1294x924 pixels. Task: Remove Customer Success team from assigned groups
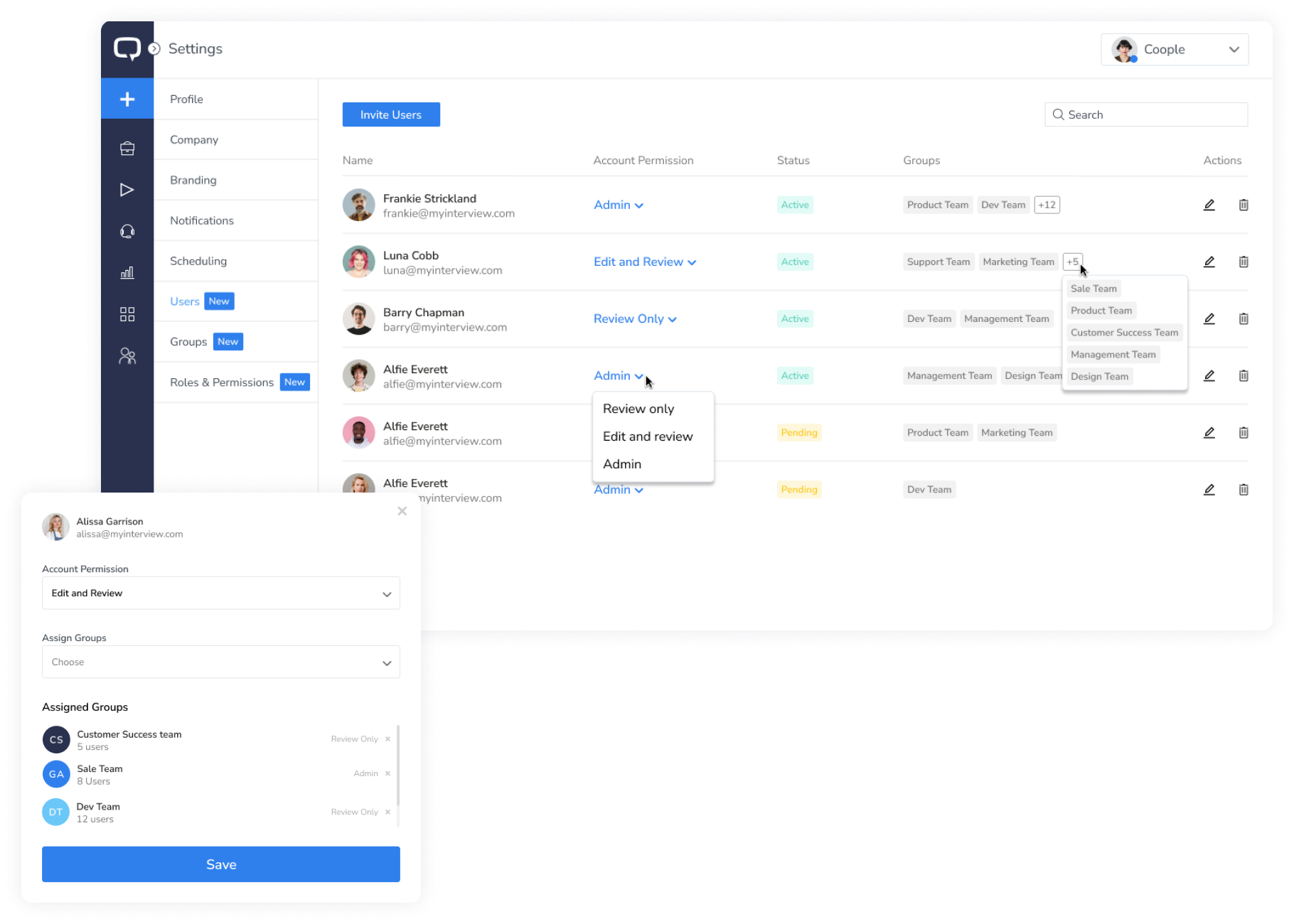(x=387, y=739)
